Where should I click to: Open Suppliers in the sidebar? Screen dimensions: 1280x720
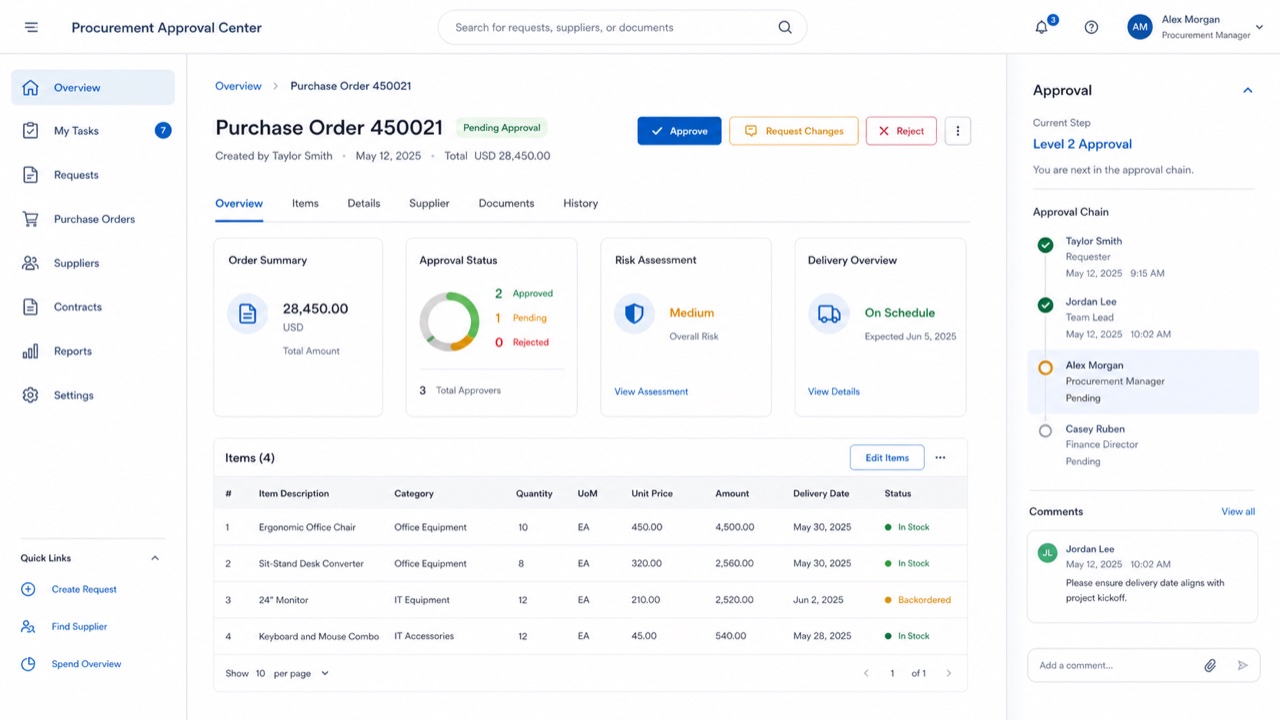click(93, 263)
